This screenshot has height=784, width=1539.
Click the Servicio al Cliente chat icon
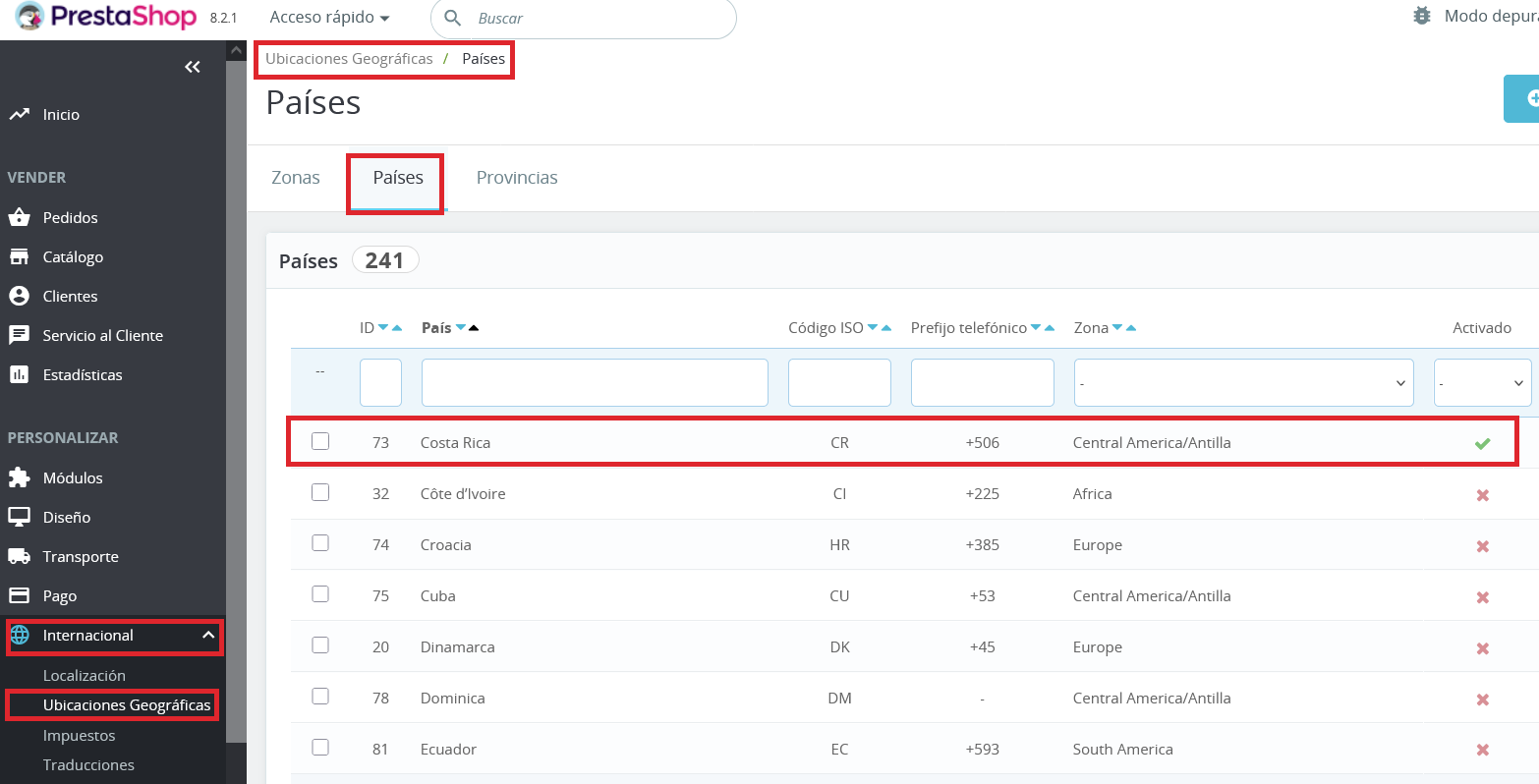point(19,335)
